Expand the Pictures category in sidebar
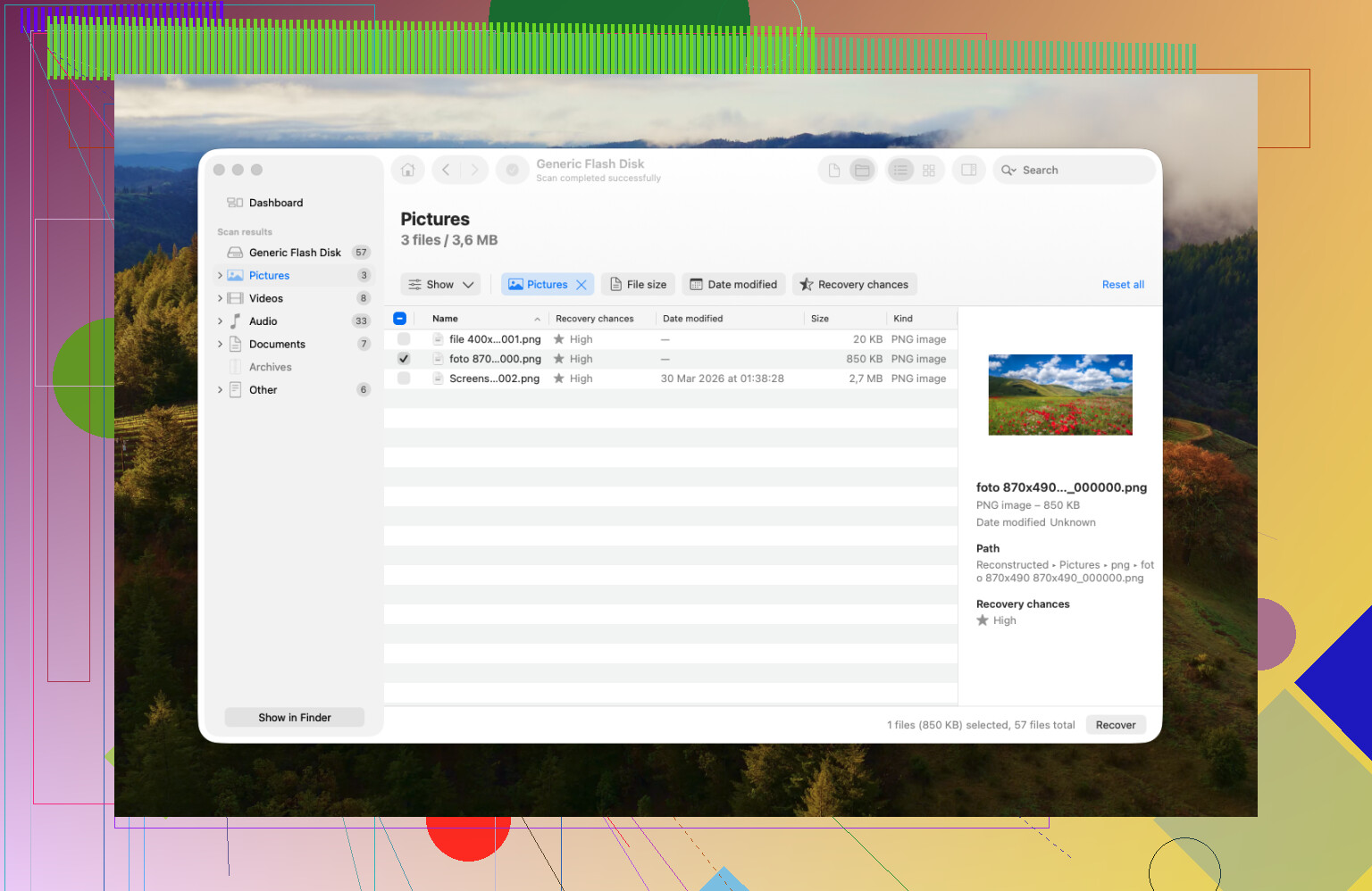The image size is (1372, 891). pos(220,276)
